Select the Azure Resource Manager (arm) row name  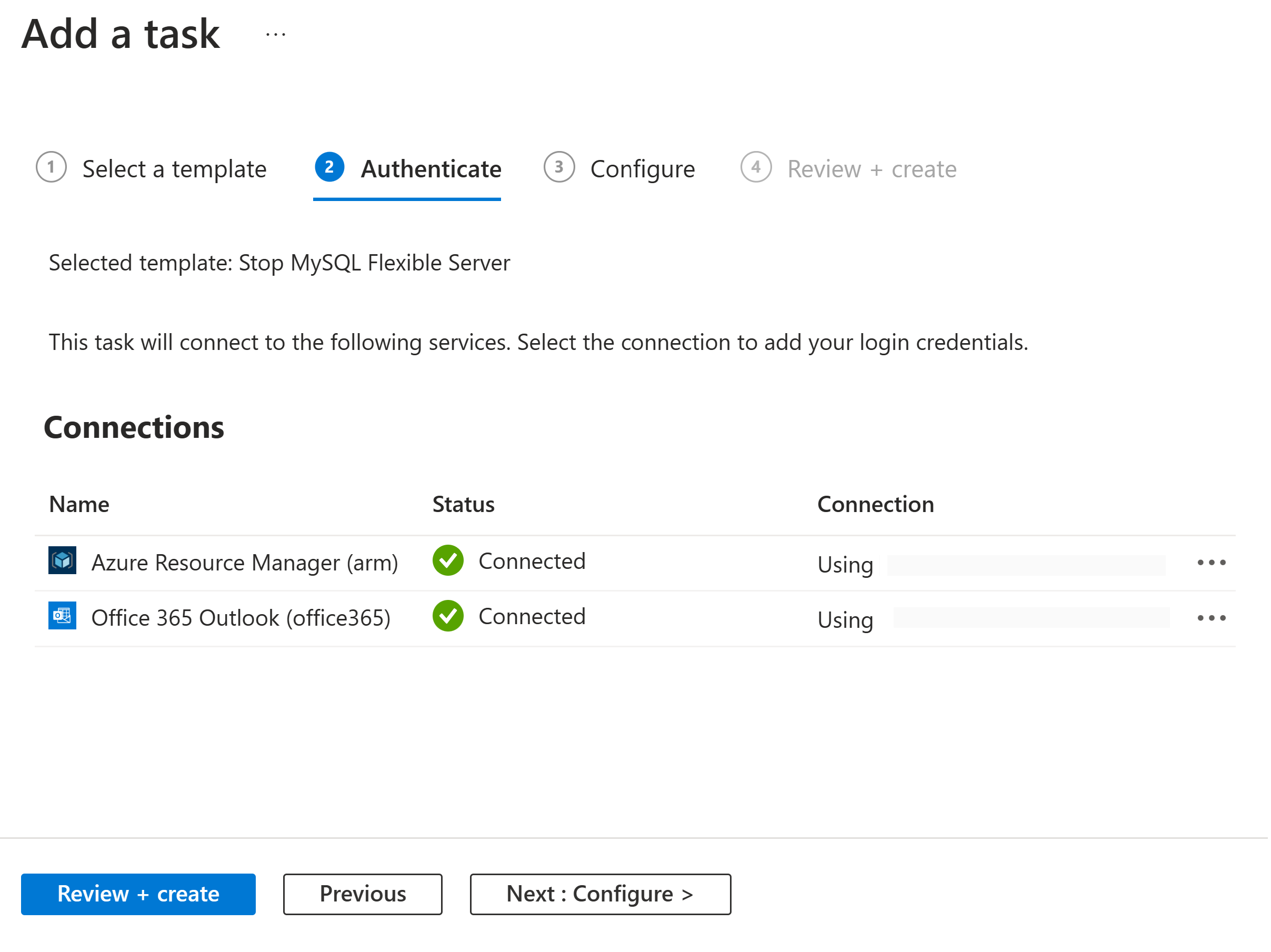click(x=245, y=564)
